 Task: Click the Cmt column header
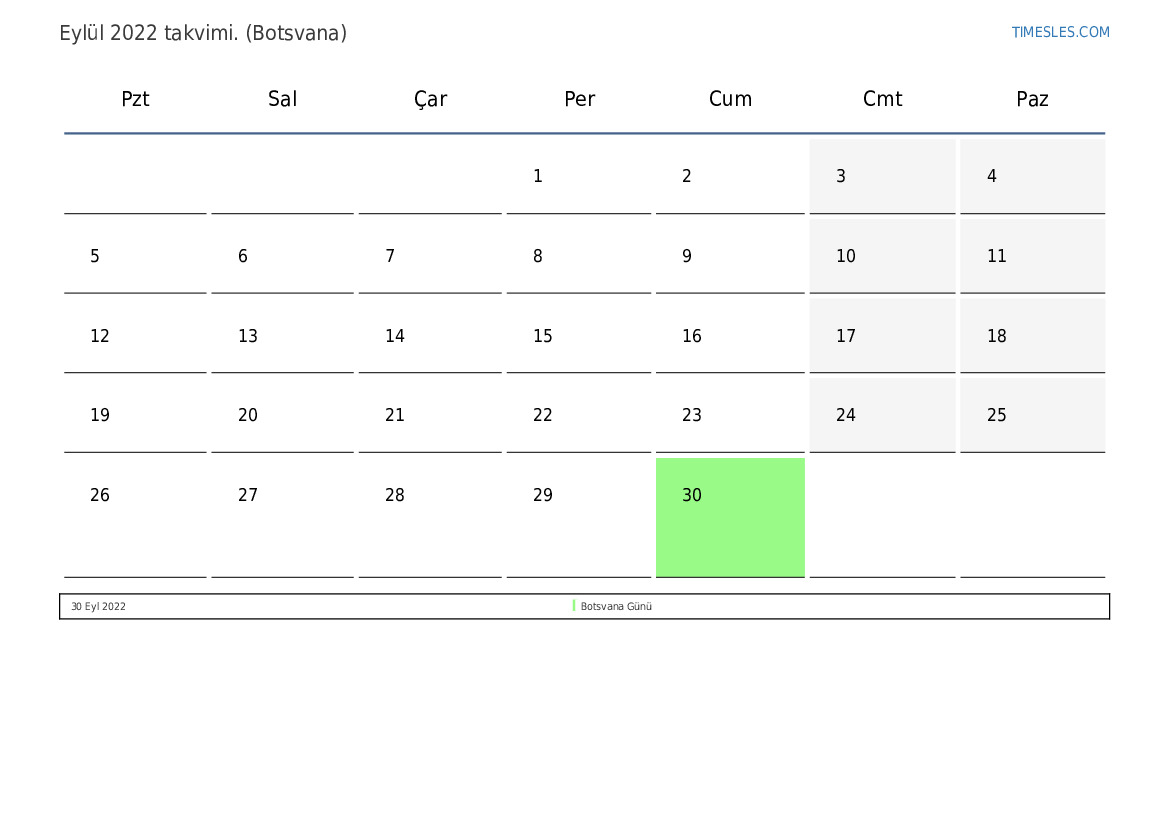click(882, 99)
